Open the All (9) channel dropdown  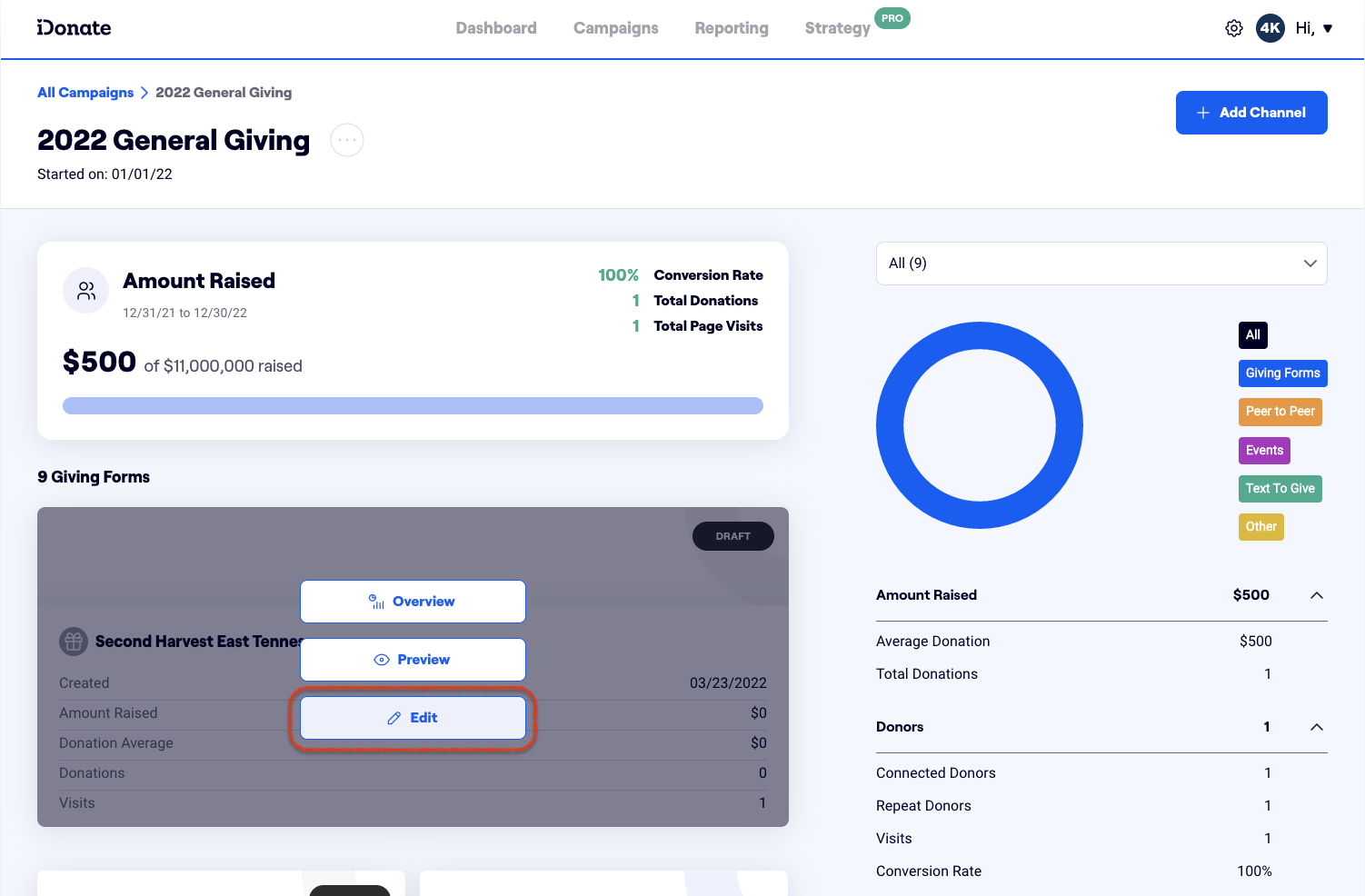point(1101,264)
